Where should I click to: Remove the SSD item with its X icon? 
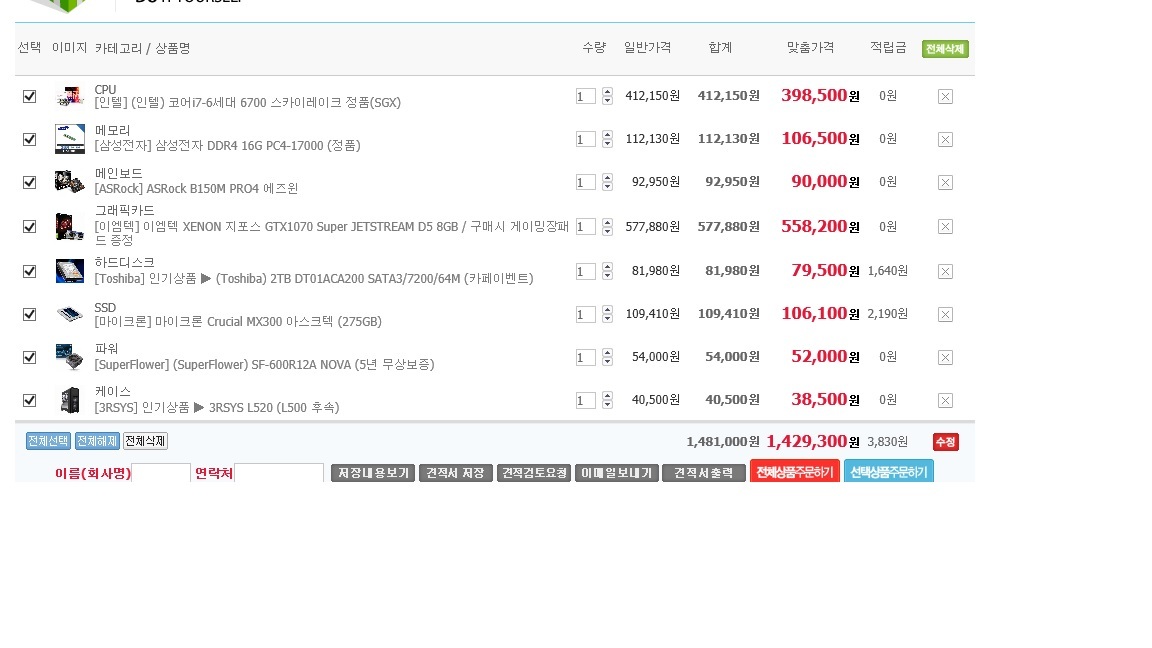(945, 314)
